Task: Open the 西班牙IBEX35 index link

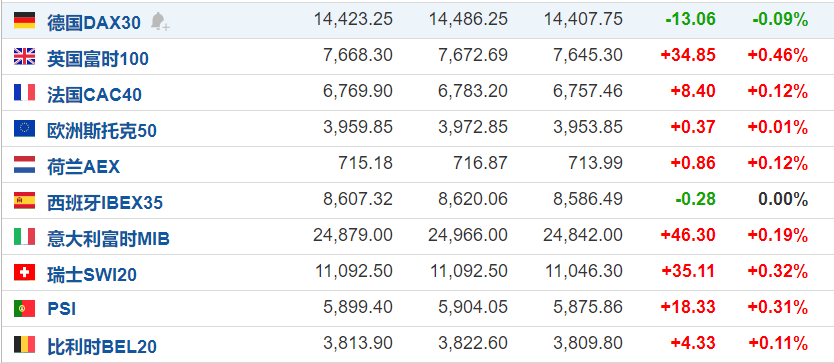Action: pos(105,203)
